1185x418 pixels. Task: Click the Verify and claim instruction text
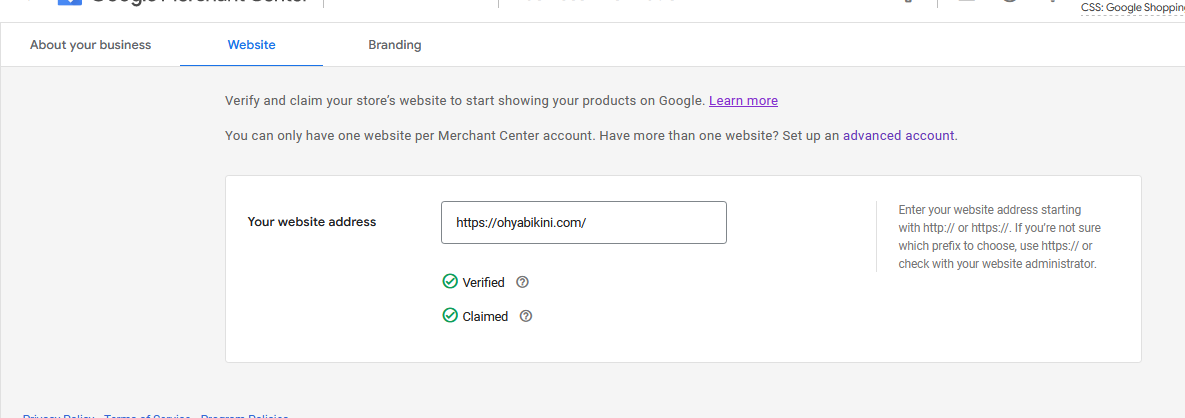pos(465,101)
